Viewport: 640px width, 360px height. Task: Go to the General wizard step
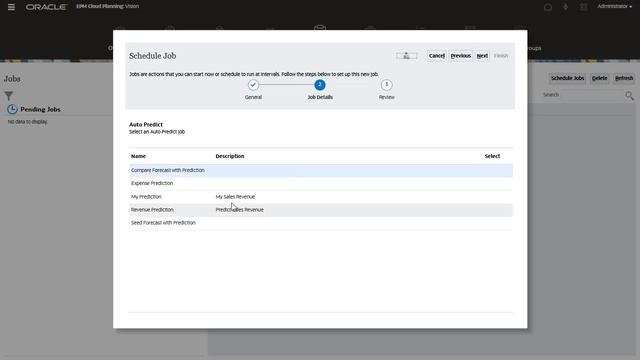click(253, 85)
